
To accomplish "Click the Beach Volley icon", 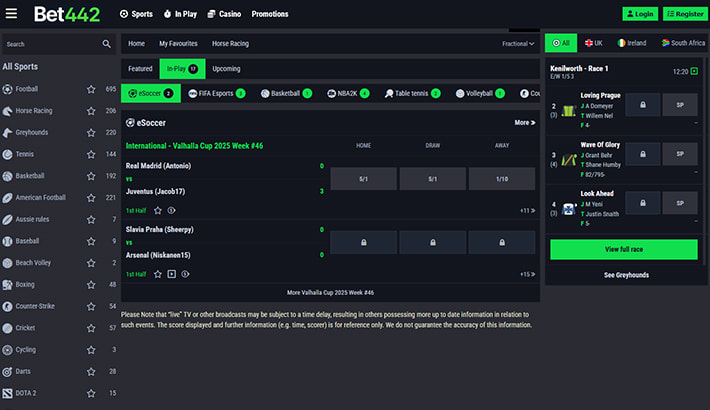I will coord(7,263).
